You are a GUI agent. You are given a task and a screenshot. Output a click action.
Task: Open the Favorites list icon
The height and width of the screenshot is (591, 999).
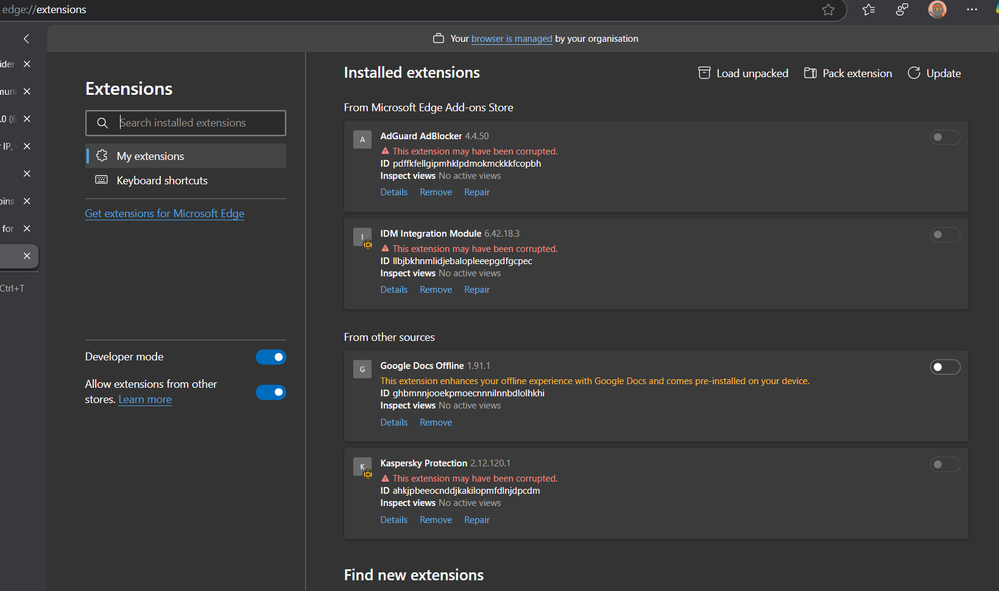click(868, 10)
